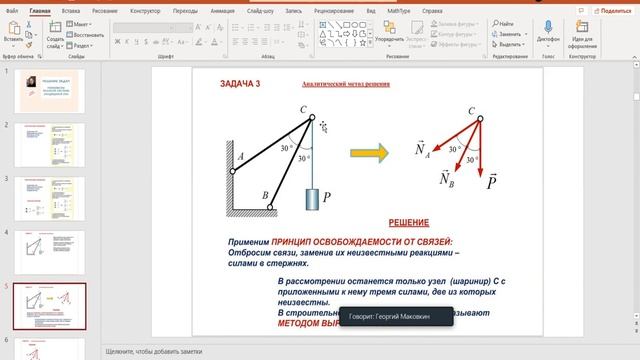
Task: Toggle italic (К) formatting
Action: 127,42
